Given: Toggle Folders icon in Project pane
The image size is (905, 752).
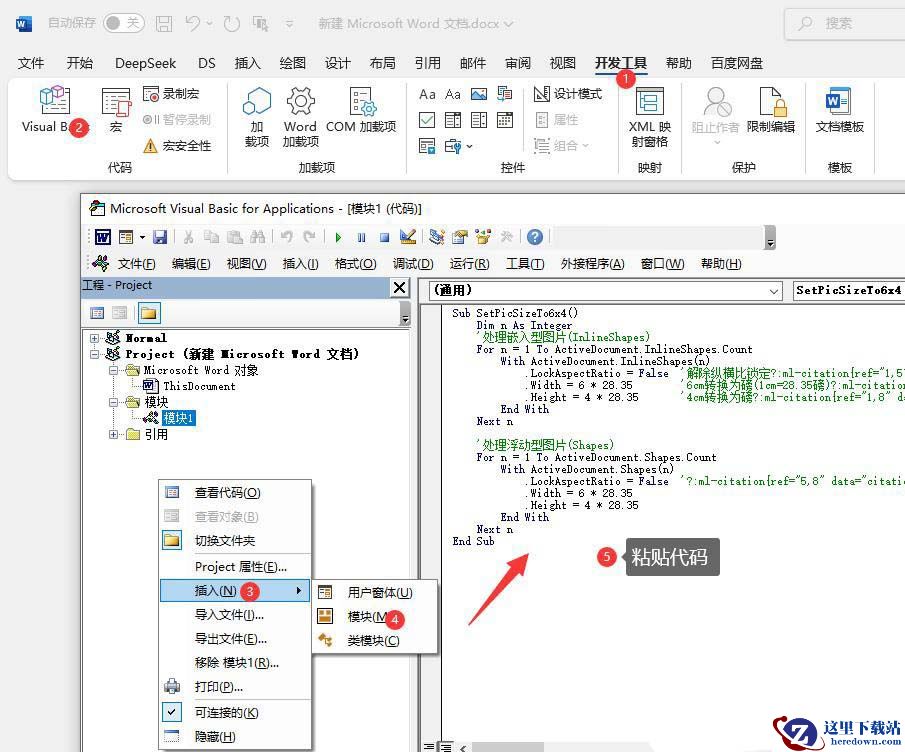Looking at the screenshot, I should click(149, 313).
